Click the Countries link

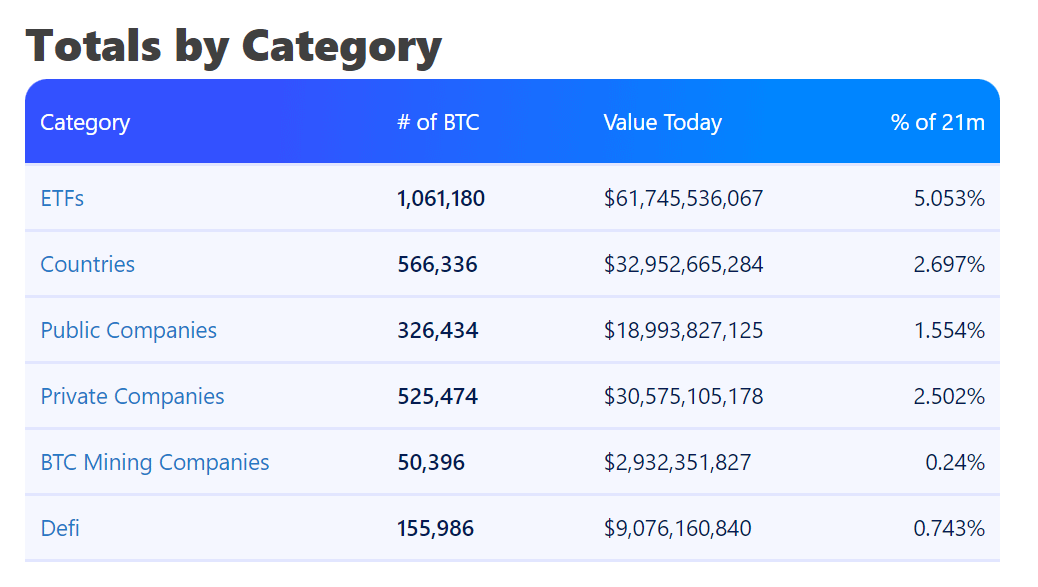coord(87,264)
